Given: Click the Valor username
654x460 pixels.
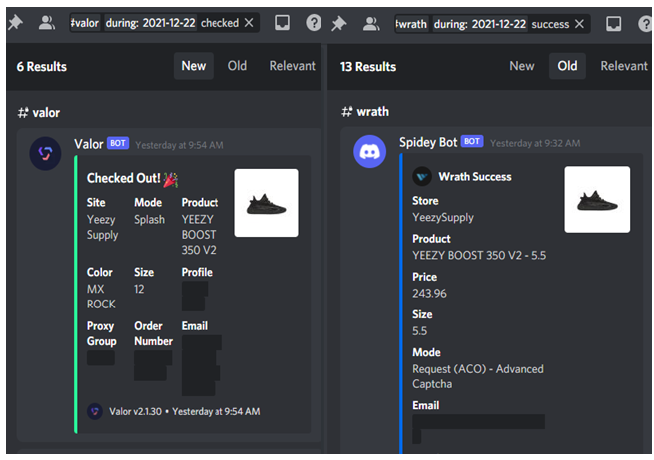Looking at the screenshot, I should (88, 144).
